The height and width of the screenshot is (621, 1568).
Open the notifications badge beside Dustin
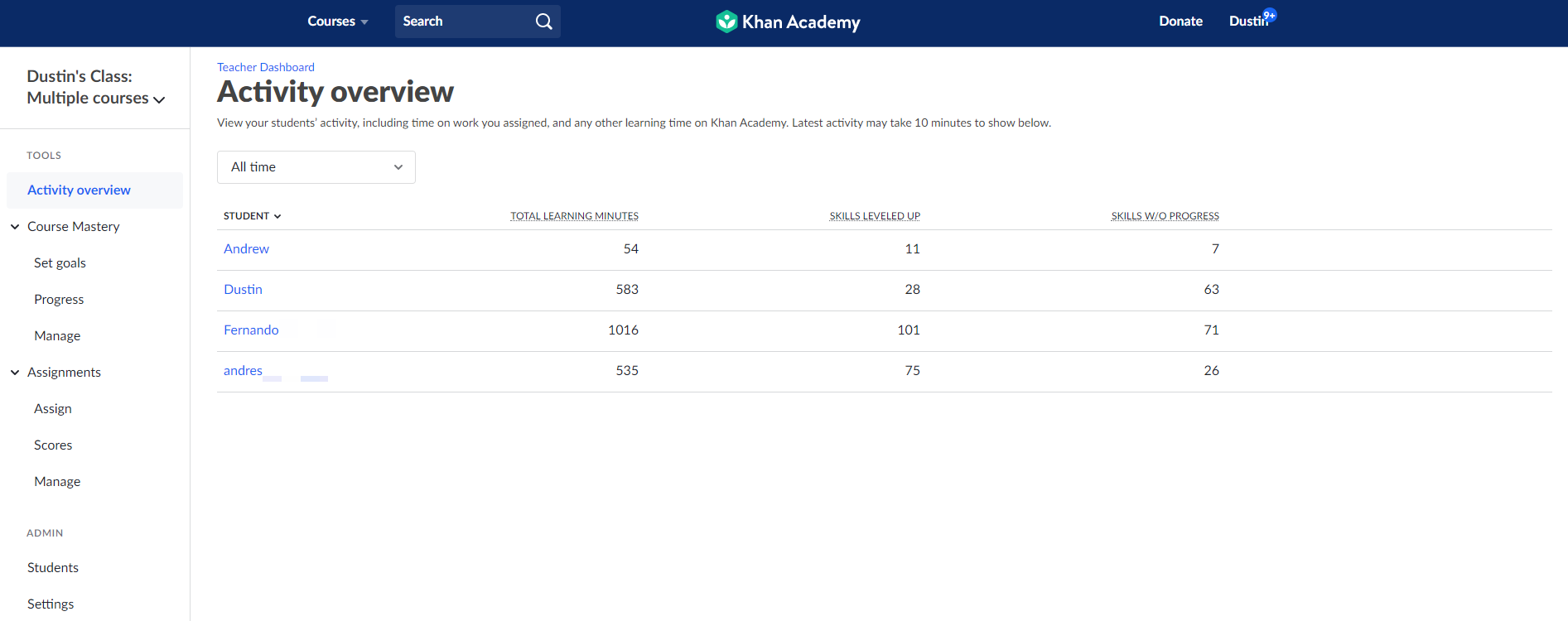pyautogui.click(x=1270, y=15)
